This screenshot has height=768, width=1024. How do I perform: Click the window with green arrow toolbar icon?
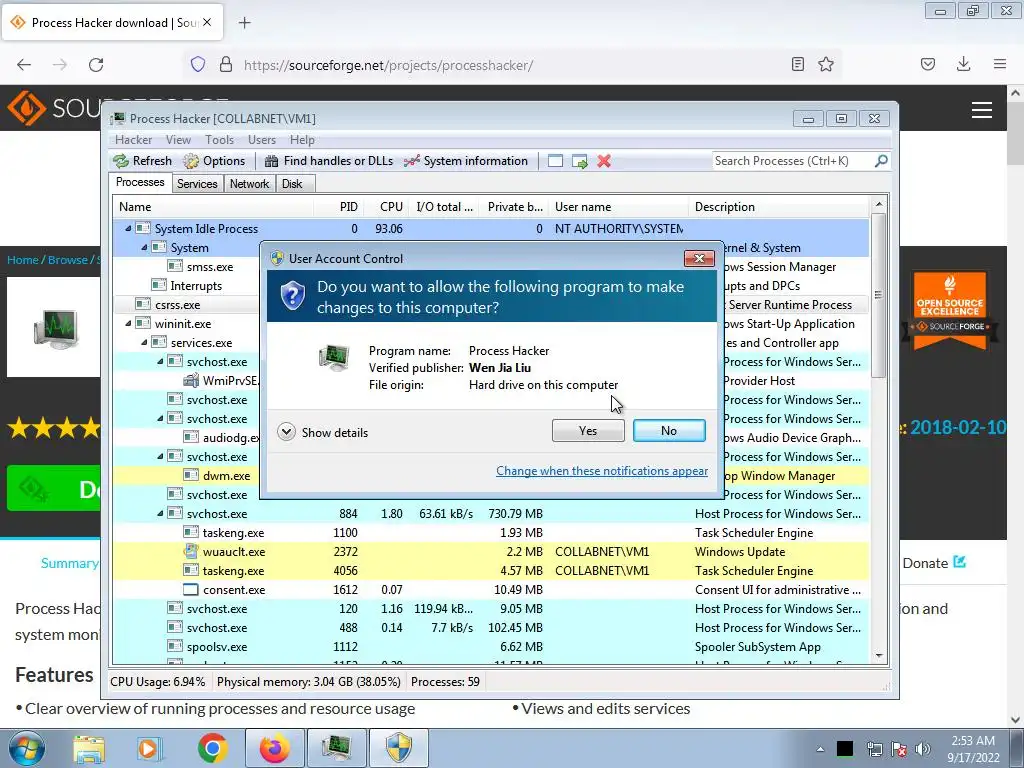[x=580, y=161]
